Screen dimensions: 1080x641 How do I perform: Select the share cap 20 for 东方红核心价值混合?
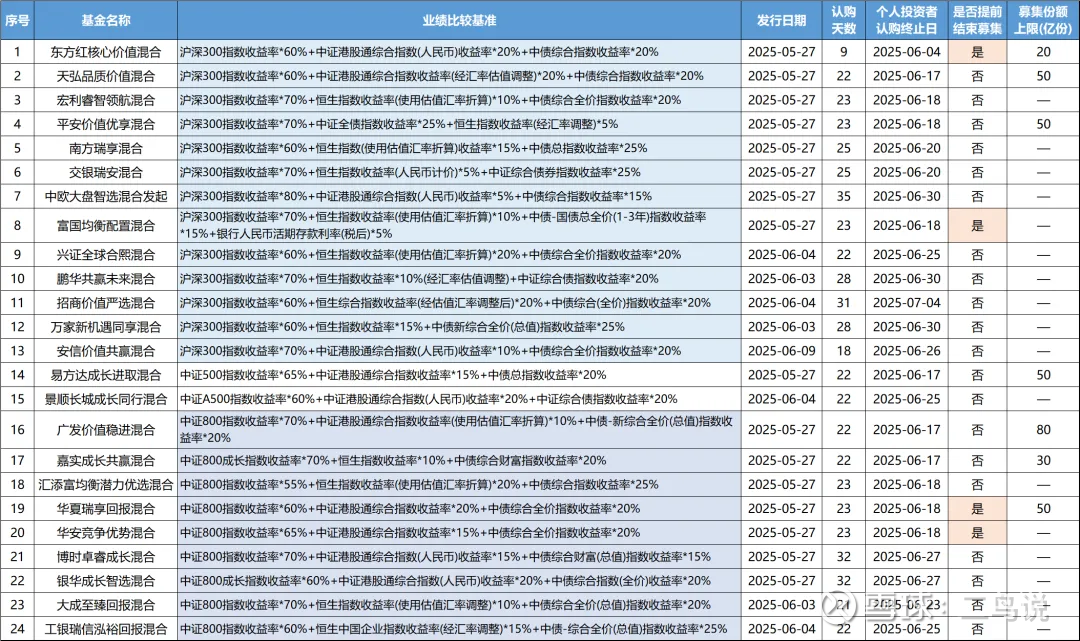point(1043,52)
